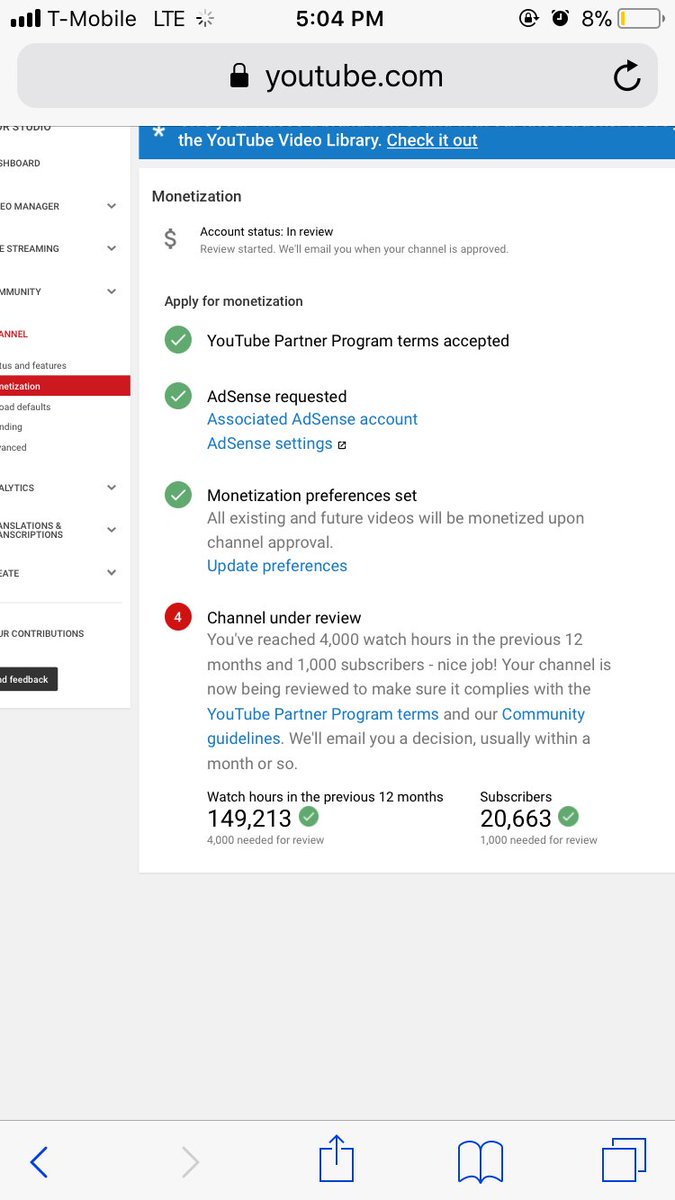
Task: Tap the 149,213 watch hours value
Action: (249, 818)
